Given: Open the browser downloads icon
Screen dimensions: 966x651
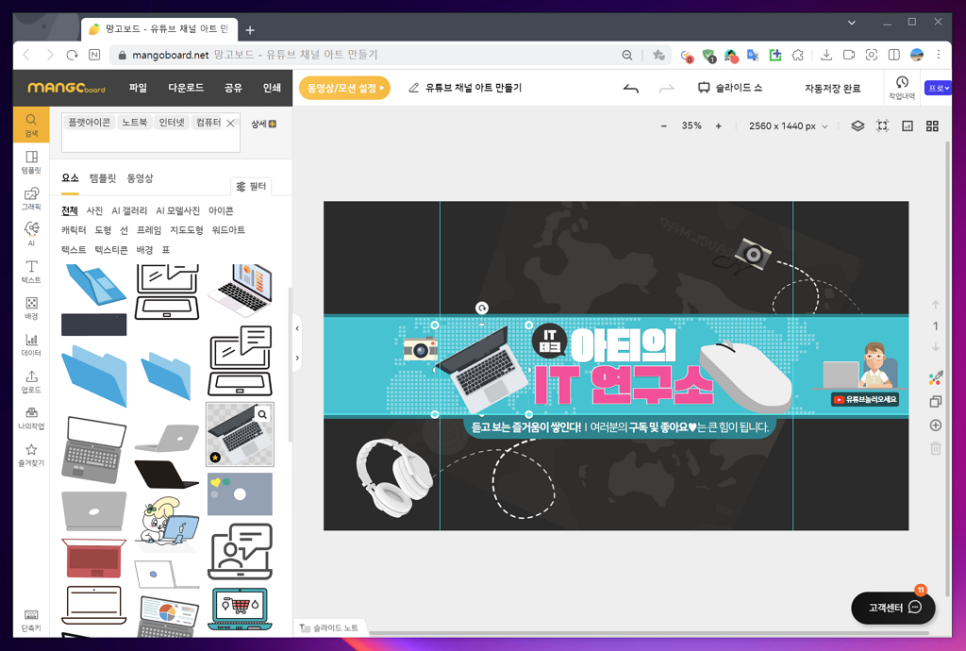Looking at the screenshot, I should [826, 55].
